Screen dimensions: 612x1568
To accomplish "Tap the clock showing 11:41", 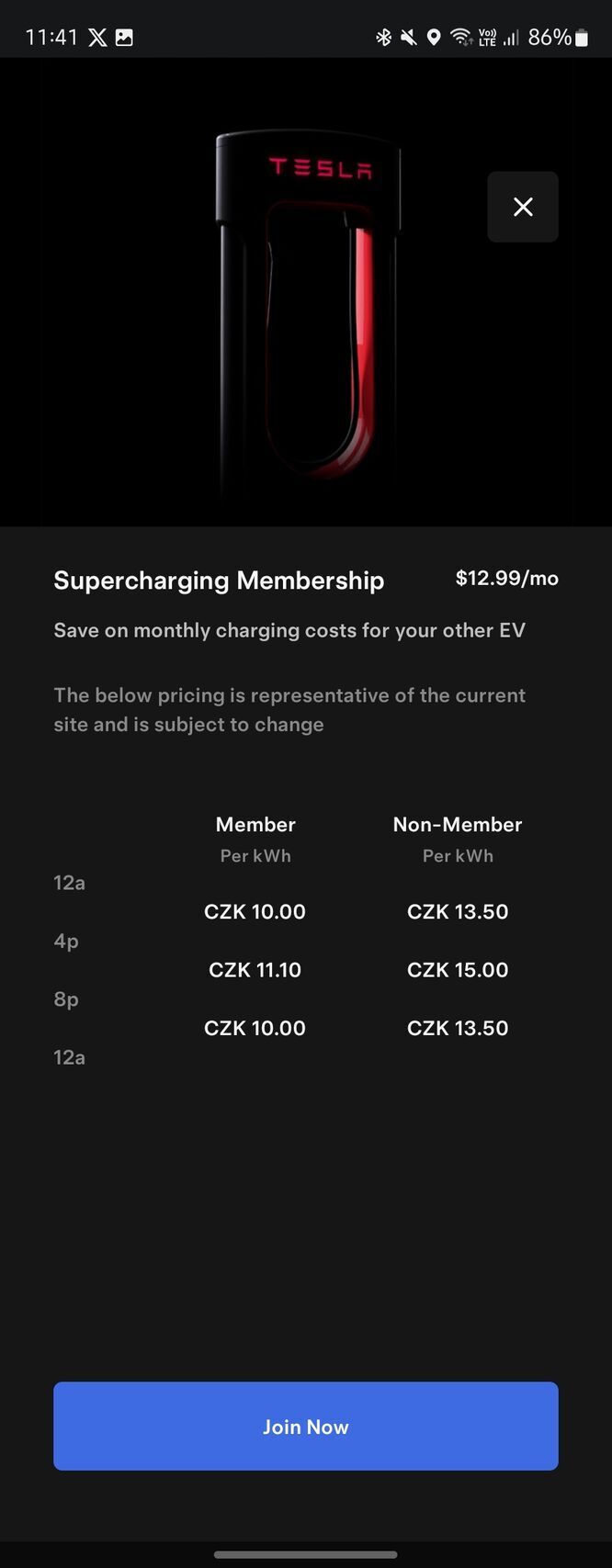I will [52, 37].
